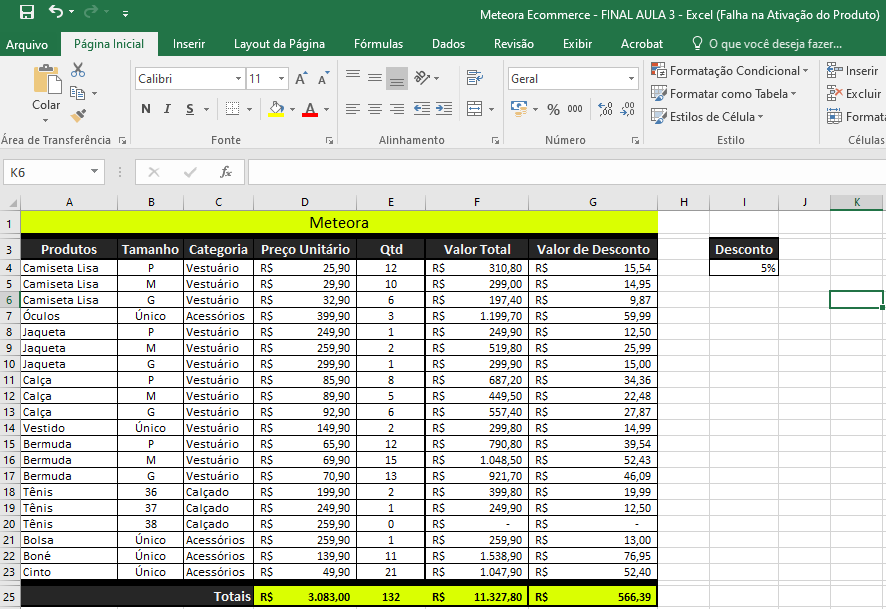886x609 pixels.
Task: Click the Cut scissors icon
Action: click(78, 70)
